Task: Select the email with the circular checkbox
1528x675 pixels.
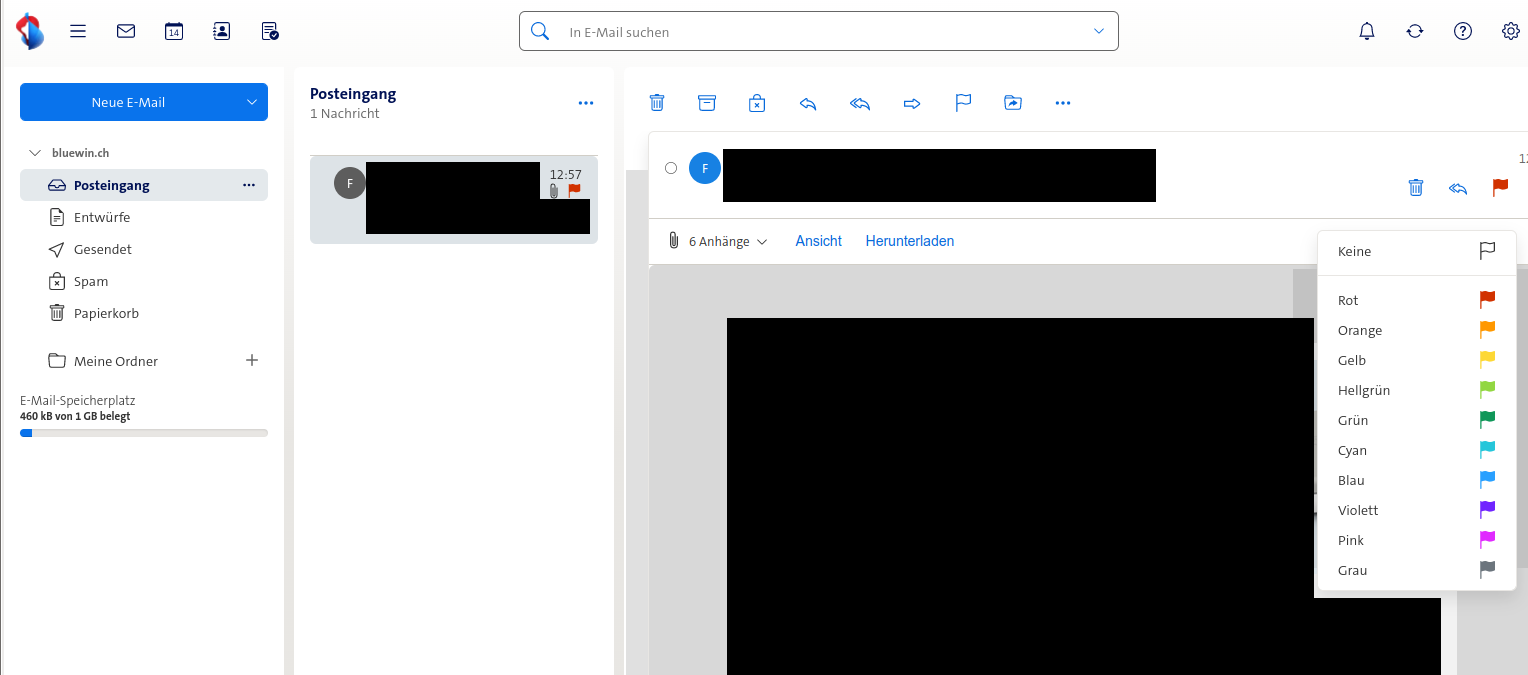Action: [x=671, y=168]
